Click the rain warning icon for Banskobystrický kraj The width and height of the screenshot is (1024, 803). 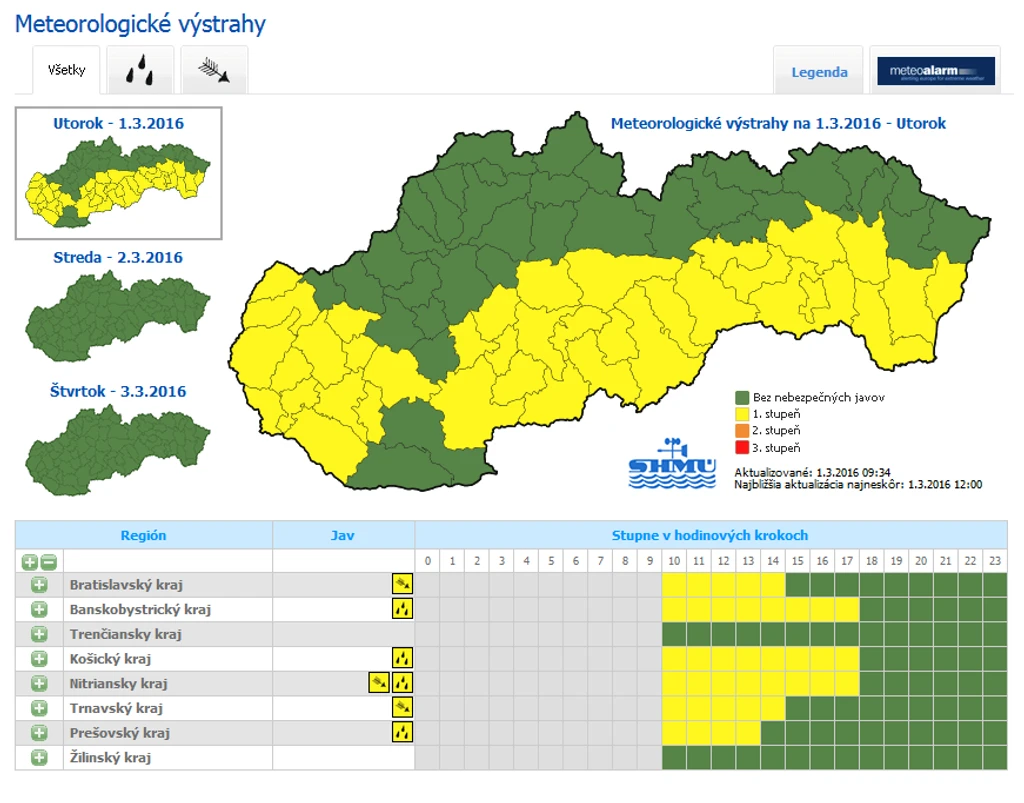[402, 608]
